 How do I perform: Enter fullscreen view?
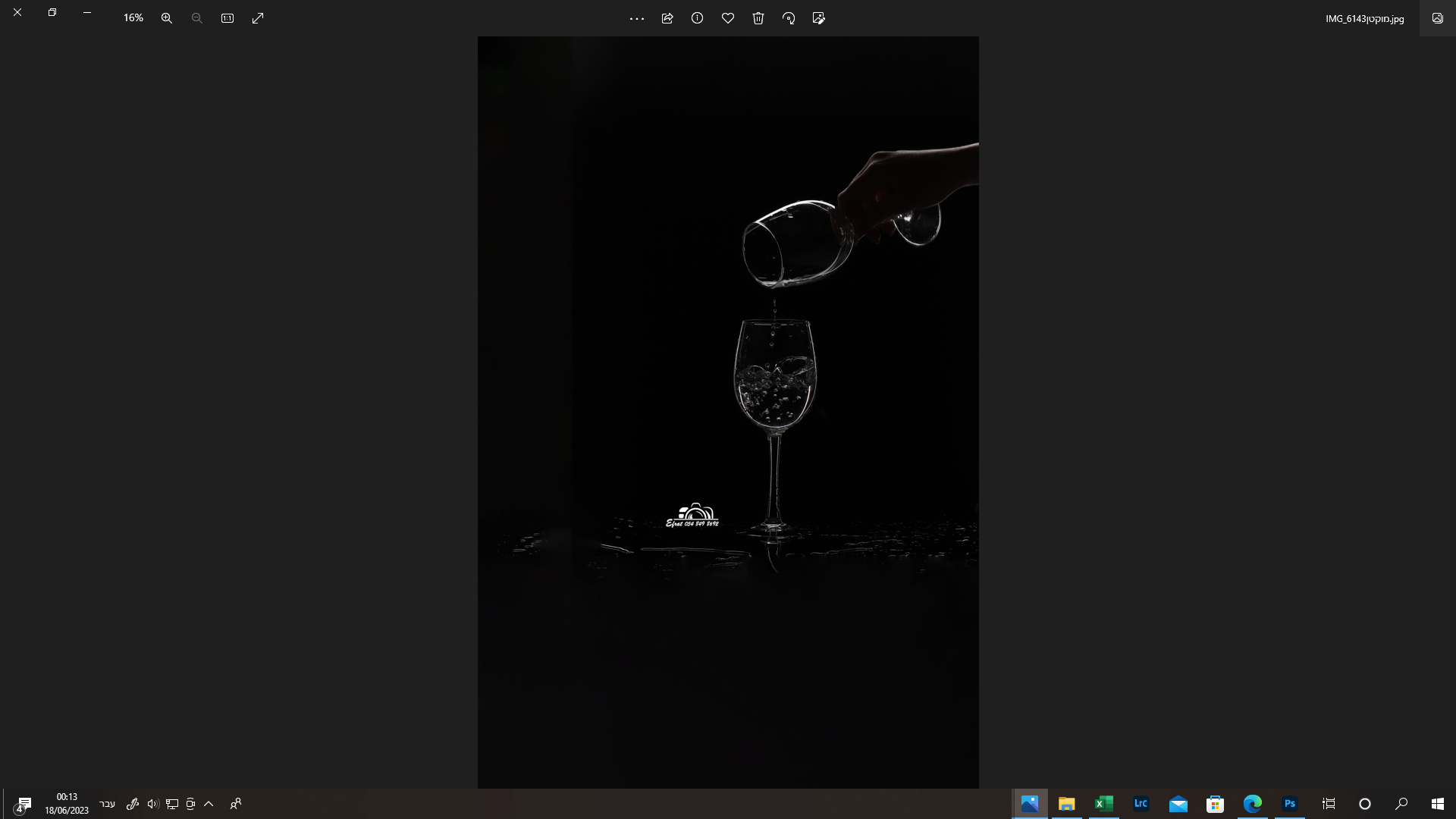(x=258, y=18)
